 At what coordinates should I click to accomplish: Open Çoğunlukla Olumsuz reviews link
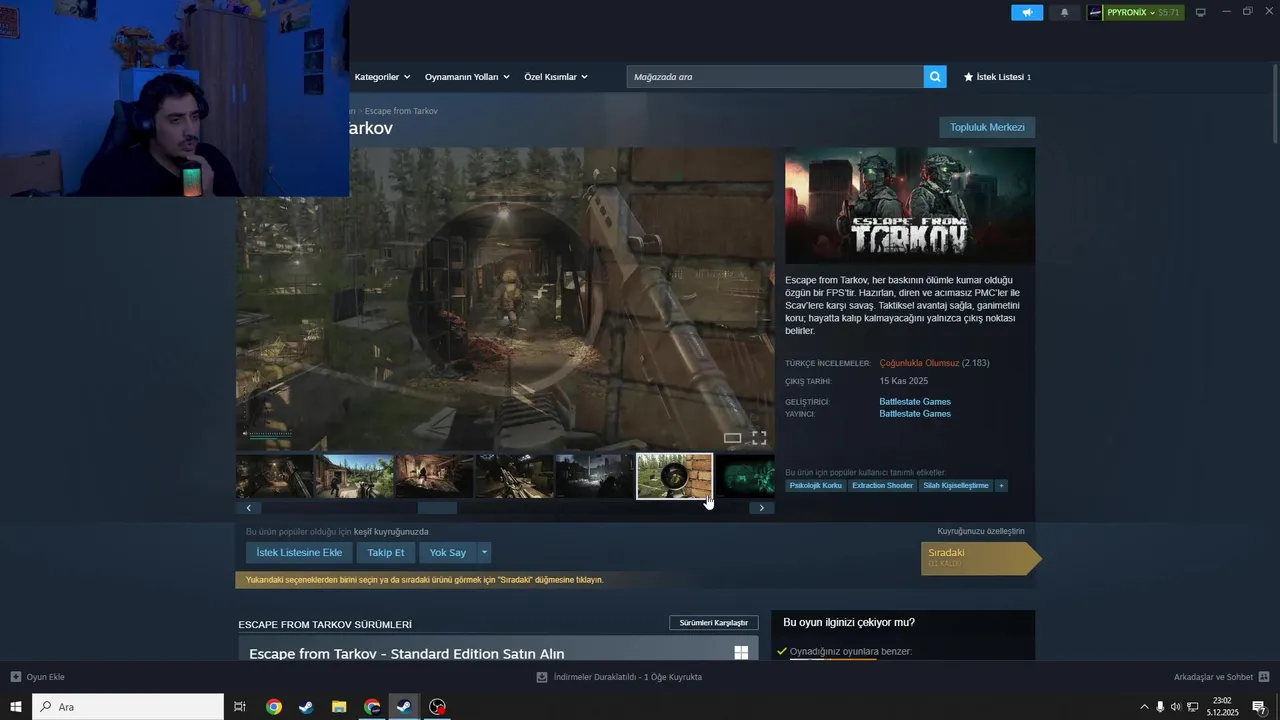pos(919,363)
